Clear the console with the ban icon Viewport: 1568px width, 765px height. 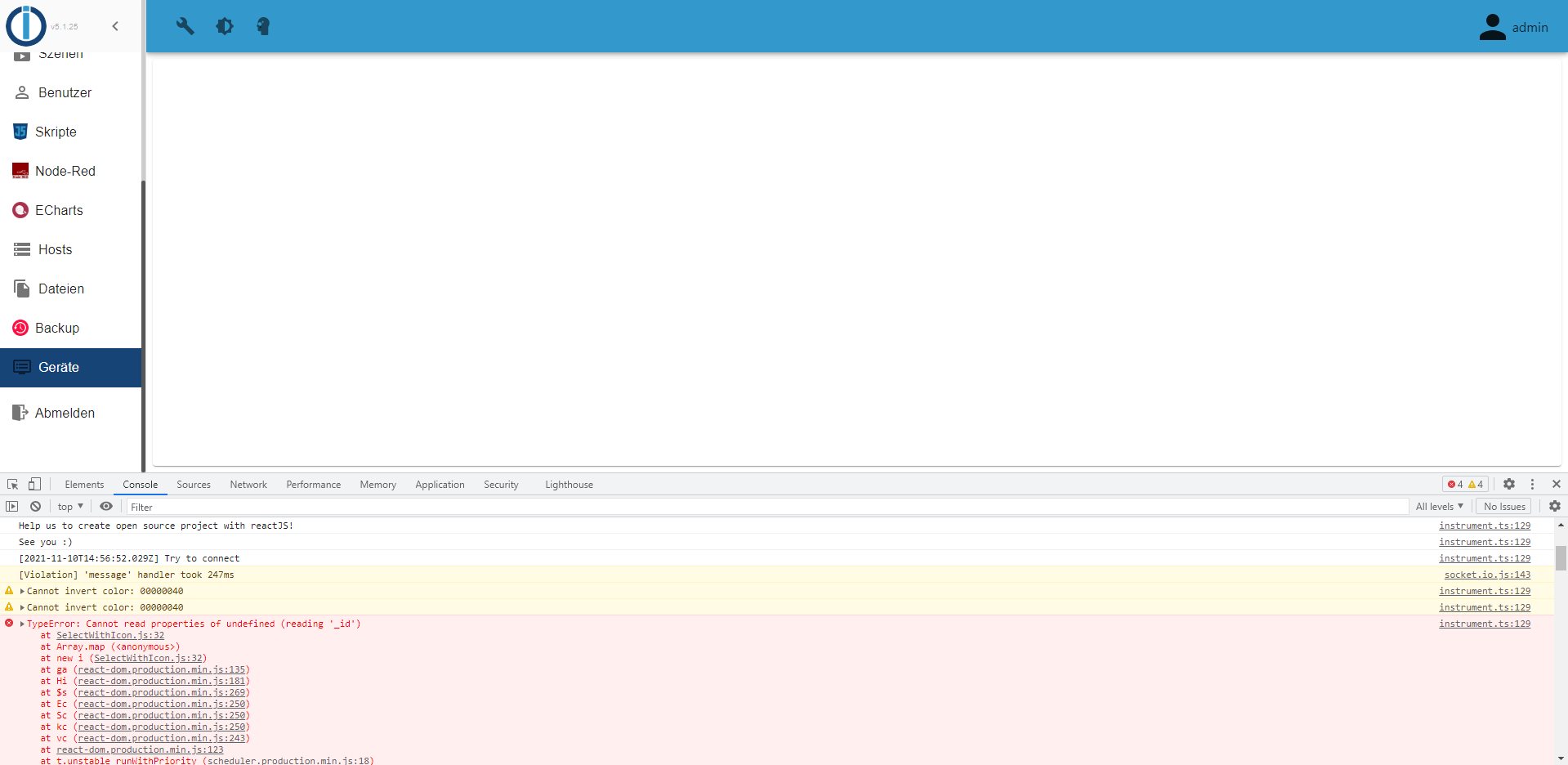(x=35, y=506)
